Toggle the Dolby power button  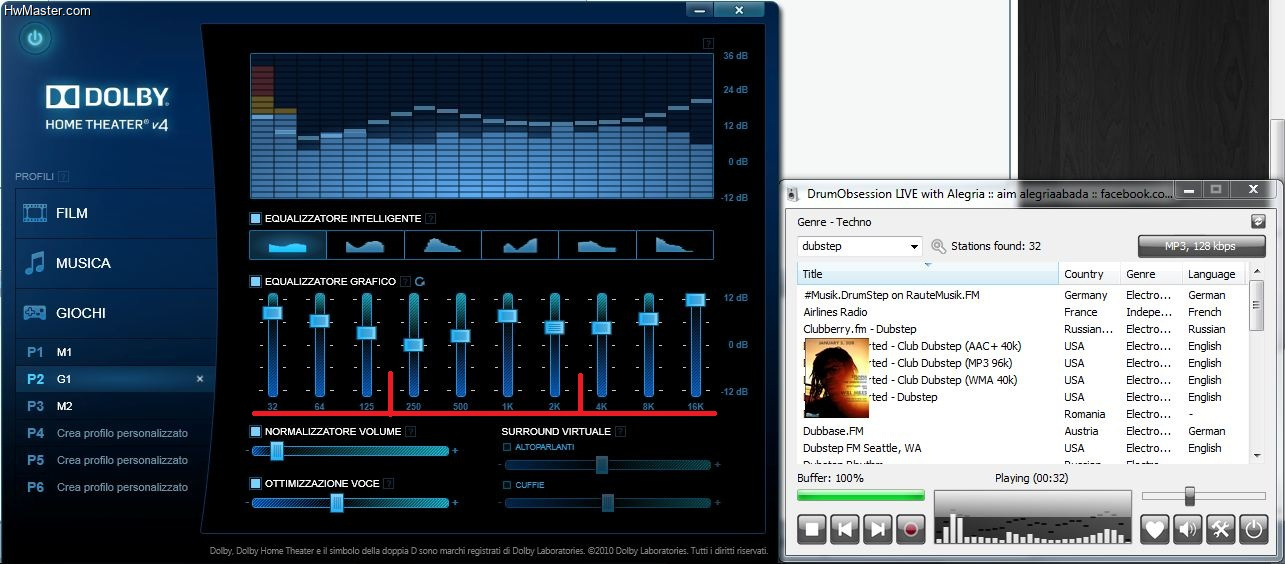point(35,39)
